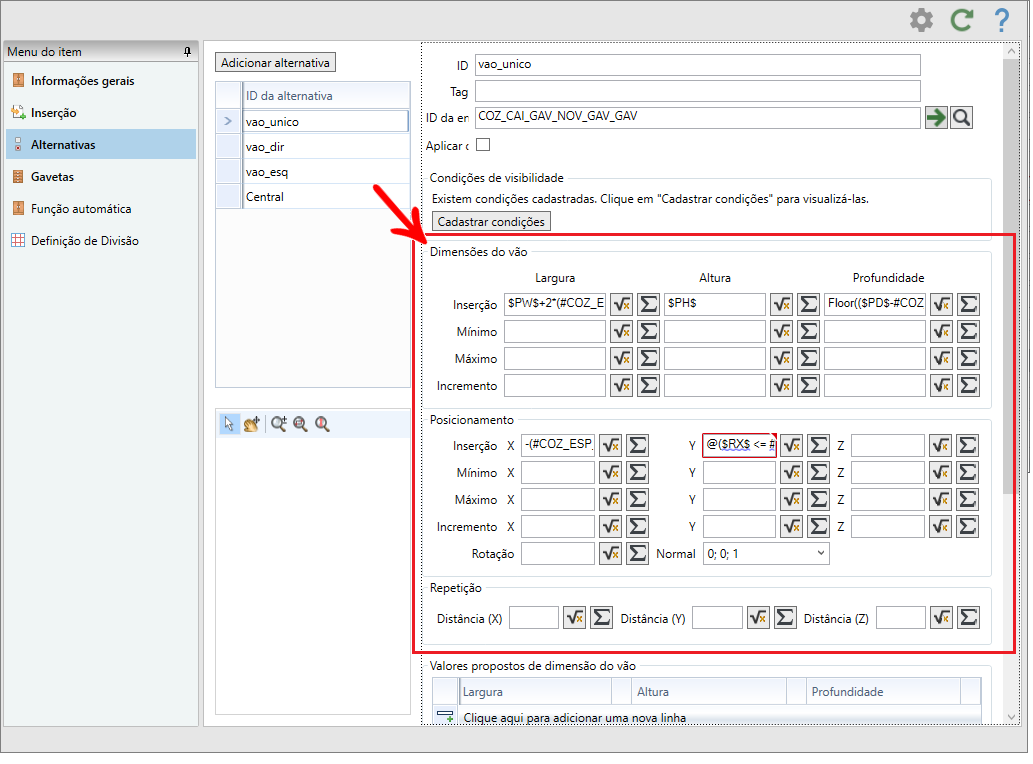Select the vao_unico alternative row

click(313, 122)
